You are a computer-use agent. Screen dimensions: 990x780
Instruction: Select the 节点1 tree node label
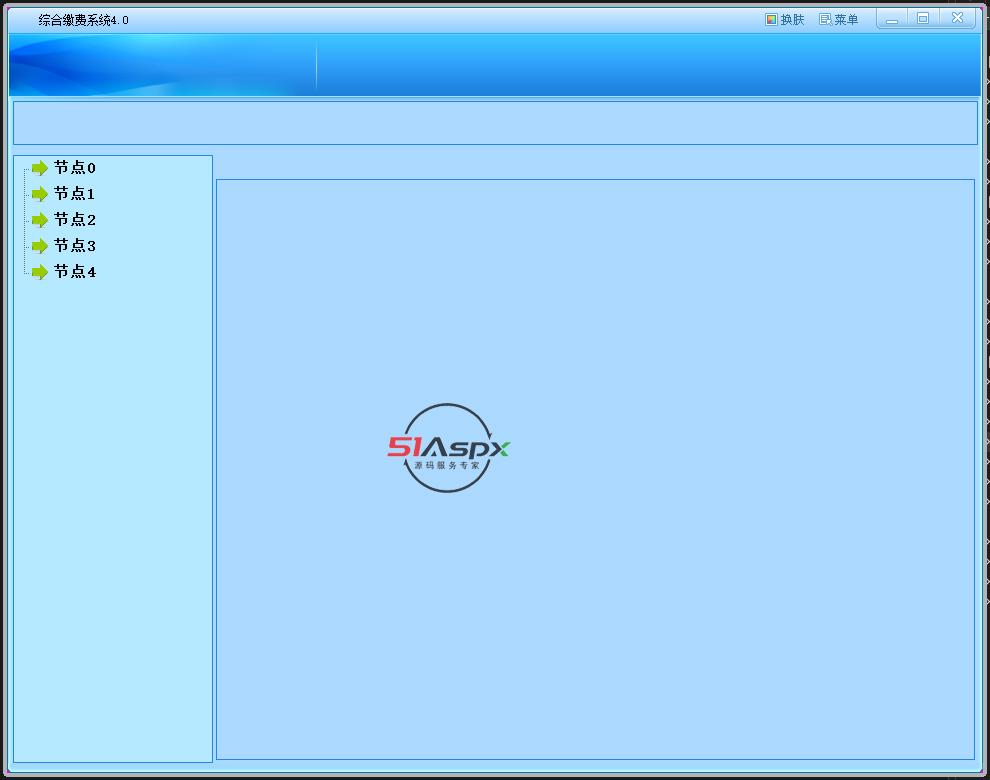tap(75, 194)
